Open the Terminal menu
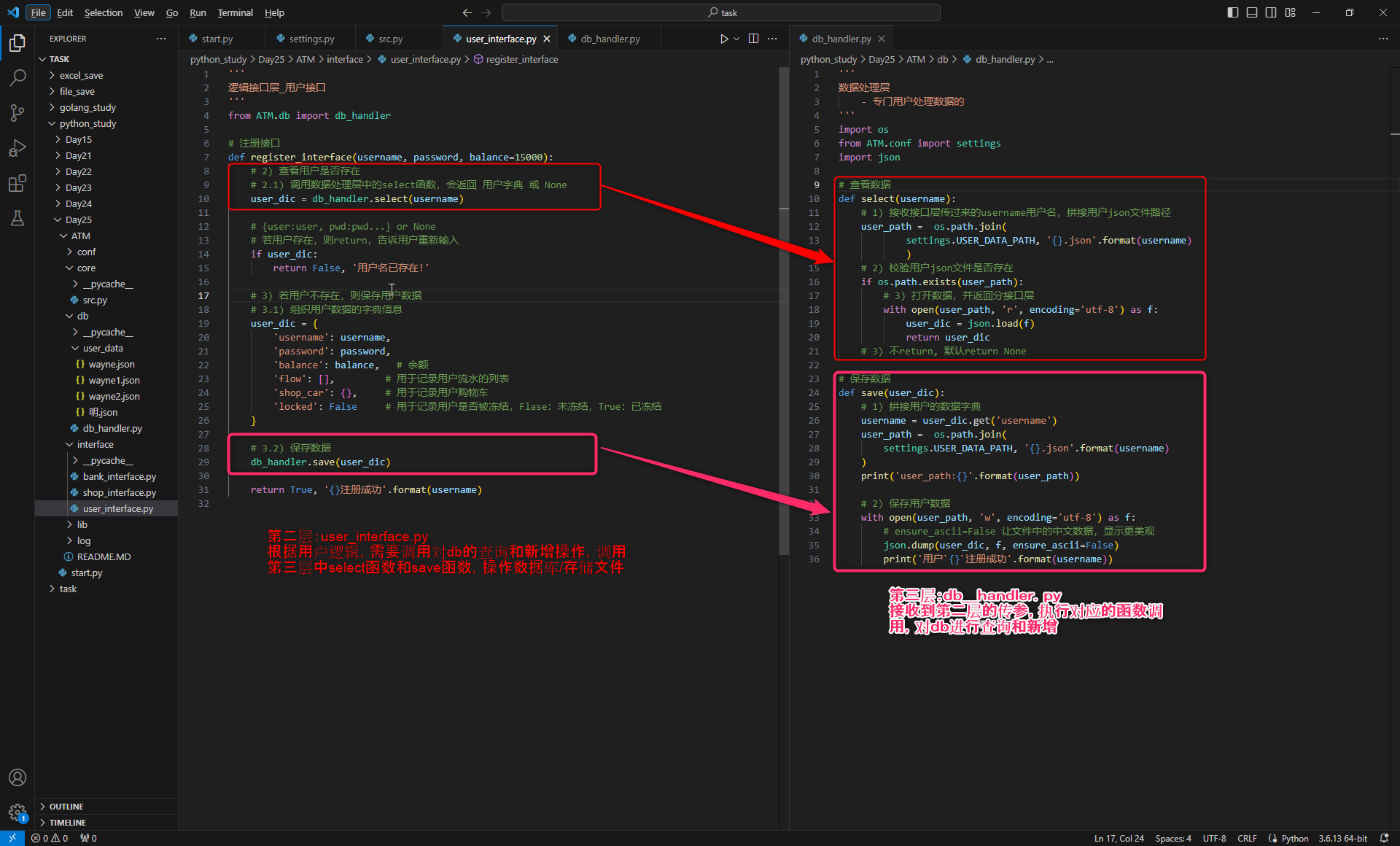 (x=235, y=12)
